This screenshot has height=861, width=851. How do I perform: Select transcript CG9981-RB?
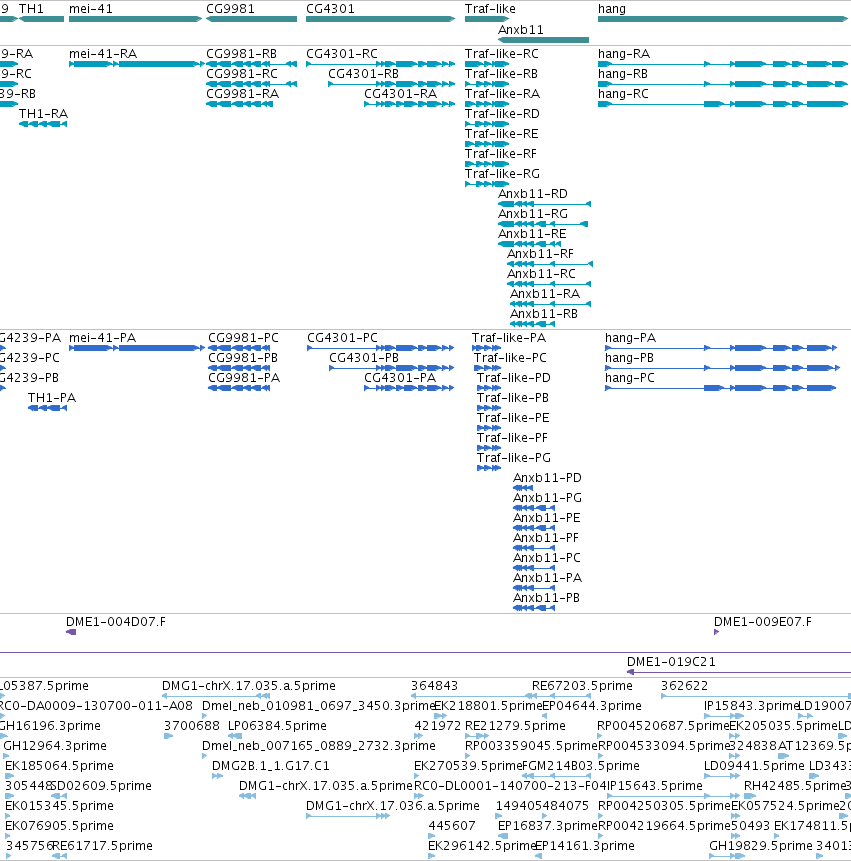point(251,64)
